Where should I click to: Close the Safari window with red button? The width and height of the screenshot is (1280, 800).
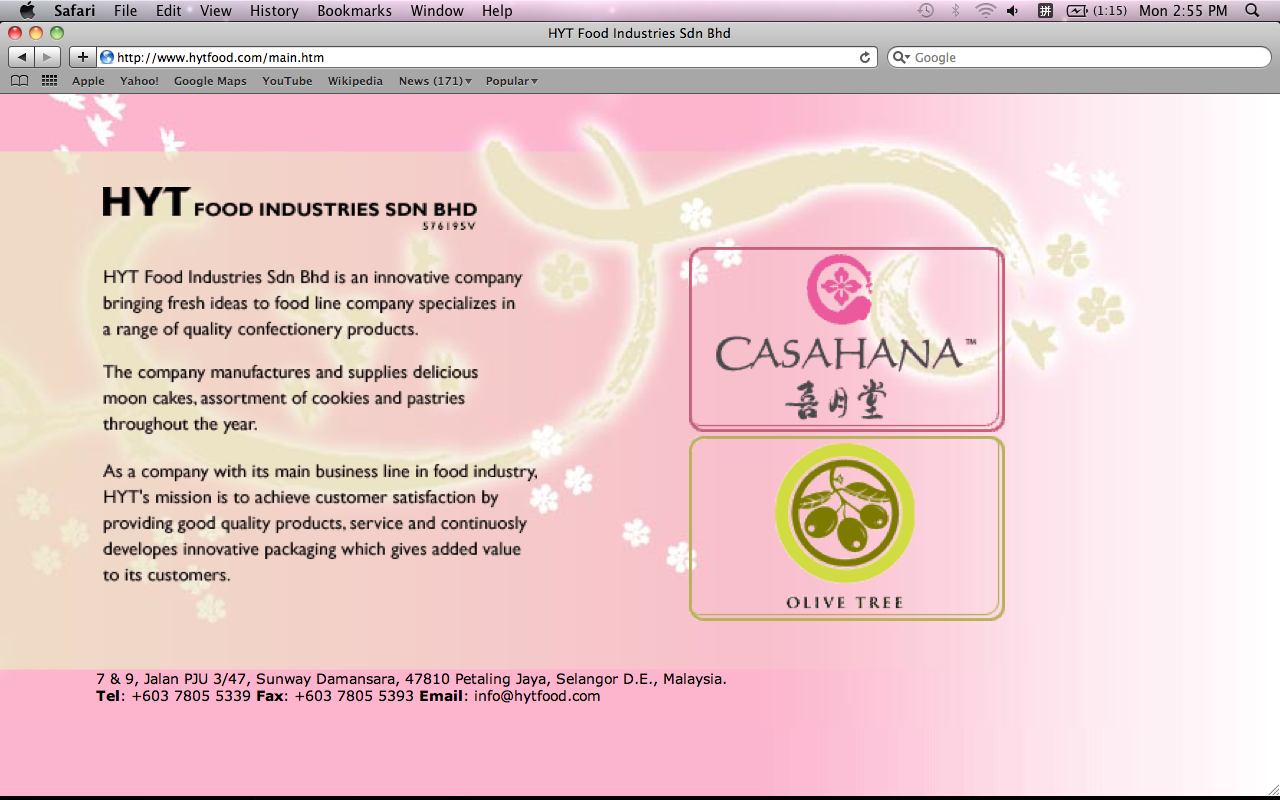(15, 33)
